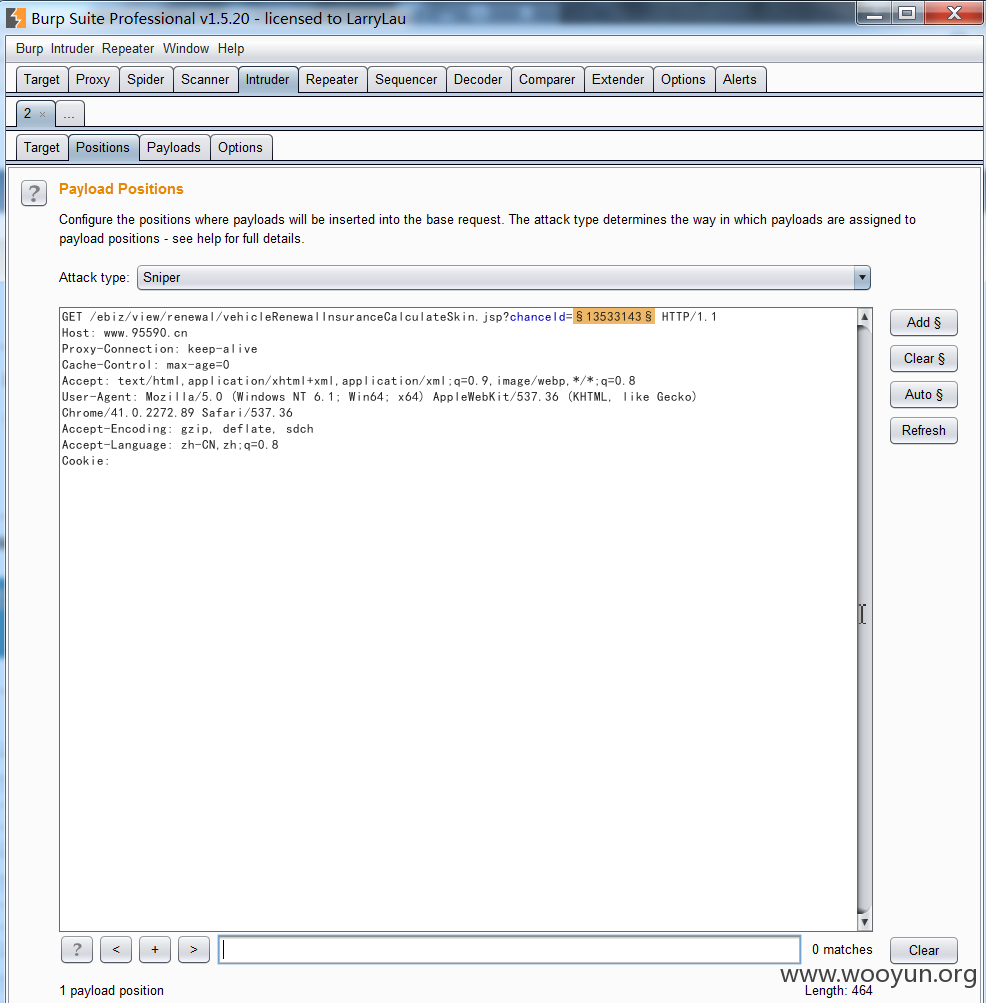Click the Add § button
This screenshot has width=986, height=1003.
[923, 322]
